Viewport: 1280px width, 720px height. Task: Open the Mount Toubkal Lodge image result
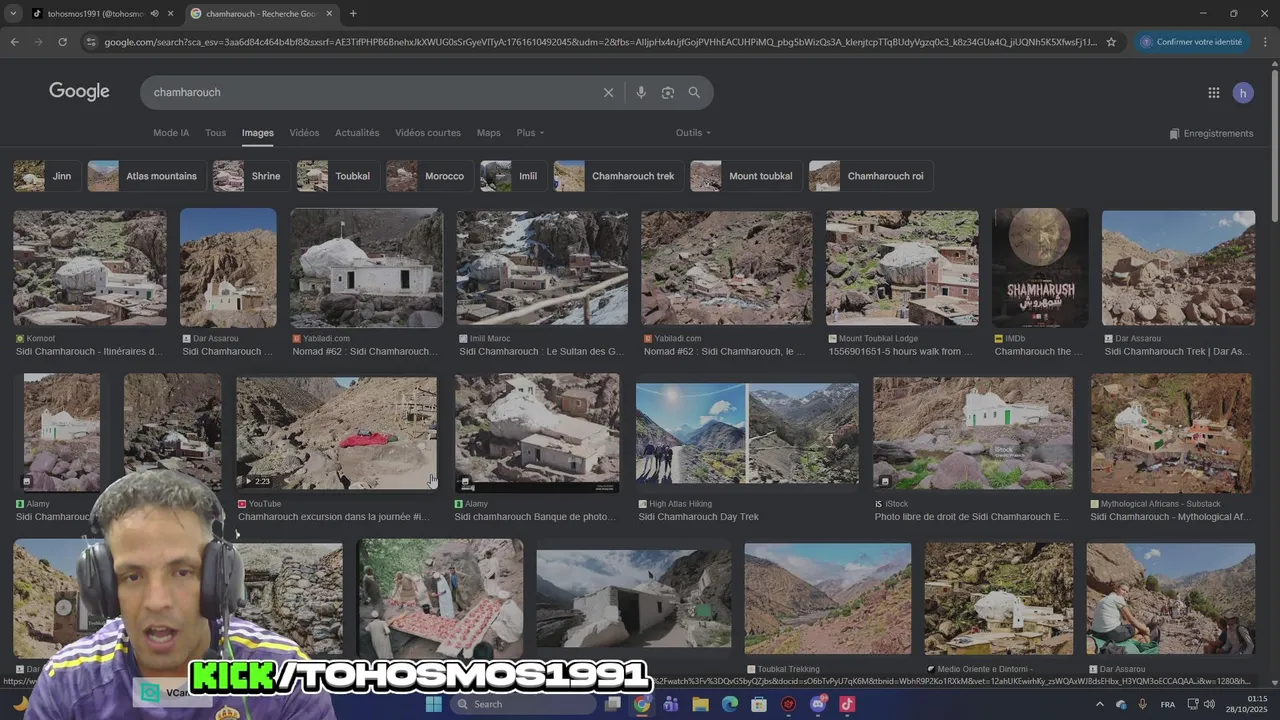point(902,268)
